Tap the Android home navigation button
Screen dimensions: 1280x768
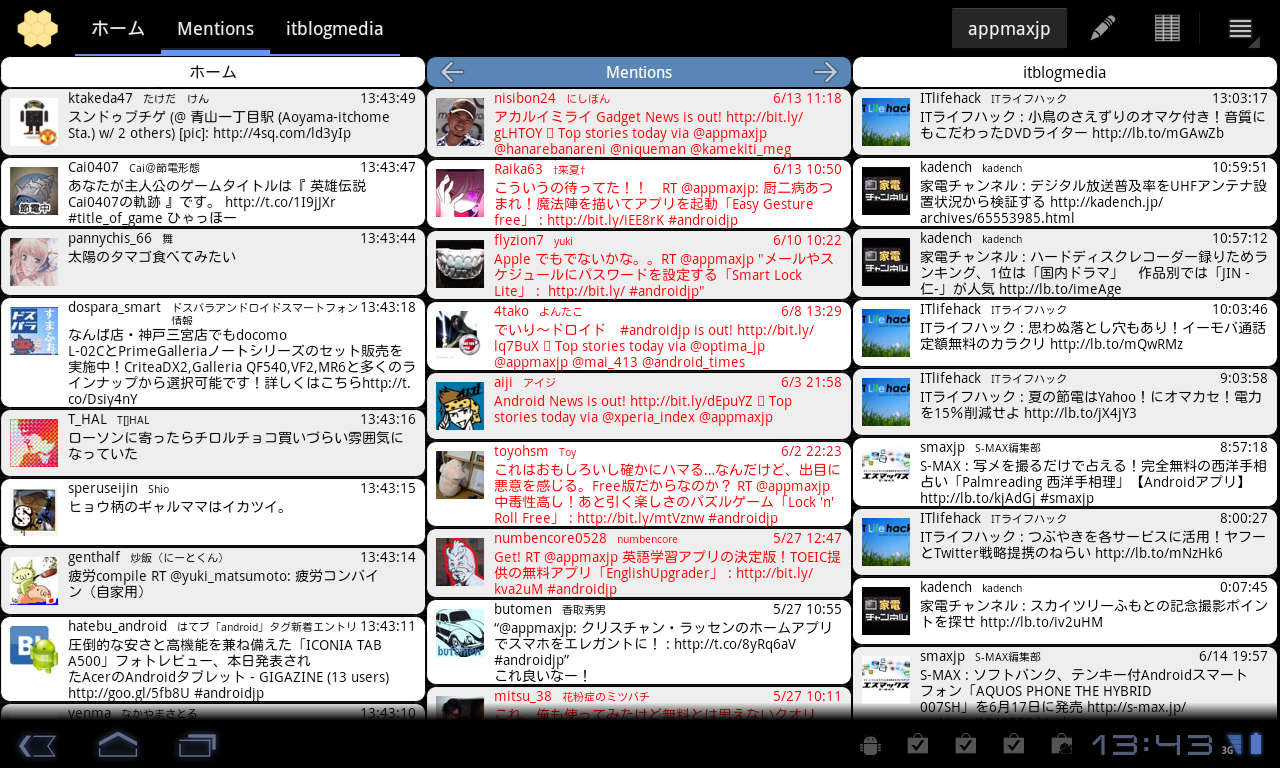(x=118, y=745)
